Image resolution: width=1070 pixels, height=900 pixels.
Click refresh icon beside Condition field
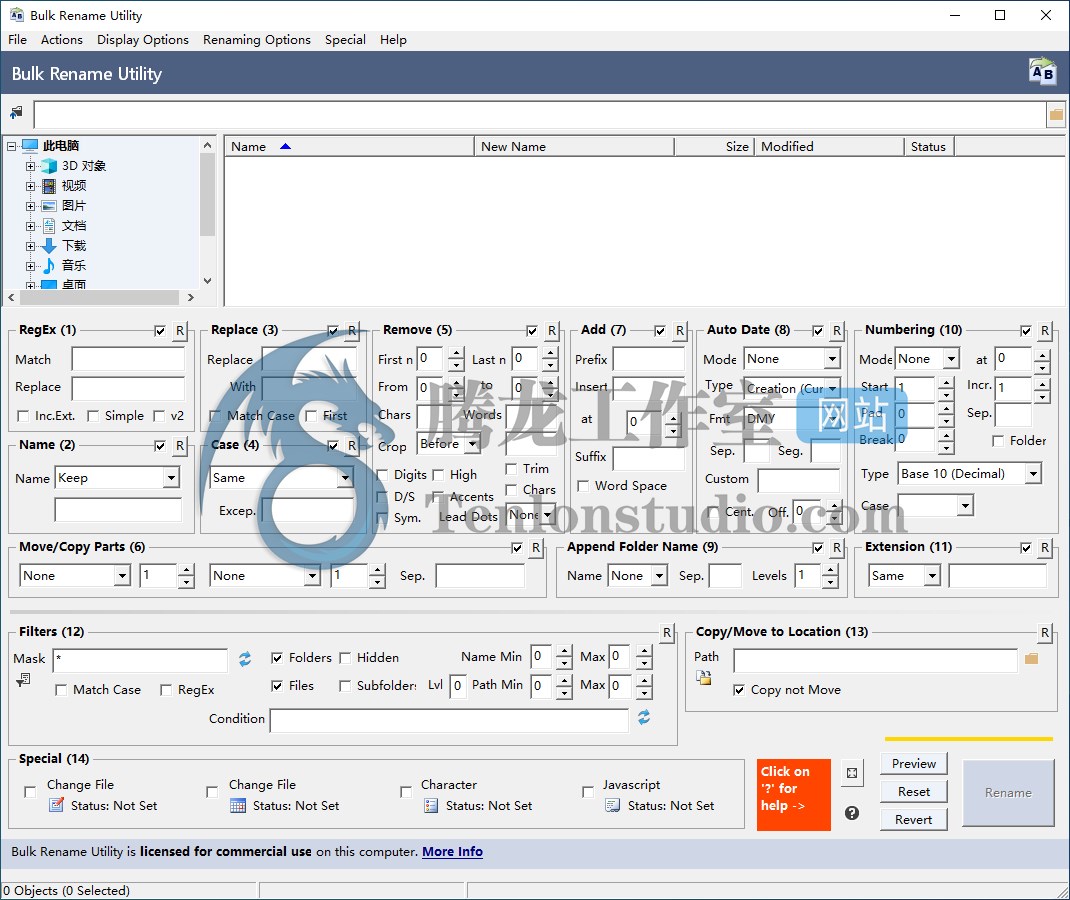pyautogui.click(x=644, y=717)
